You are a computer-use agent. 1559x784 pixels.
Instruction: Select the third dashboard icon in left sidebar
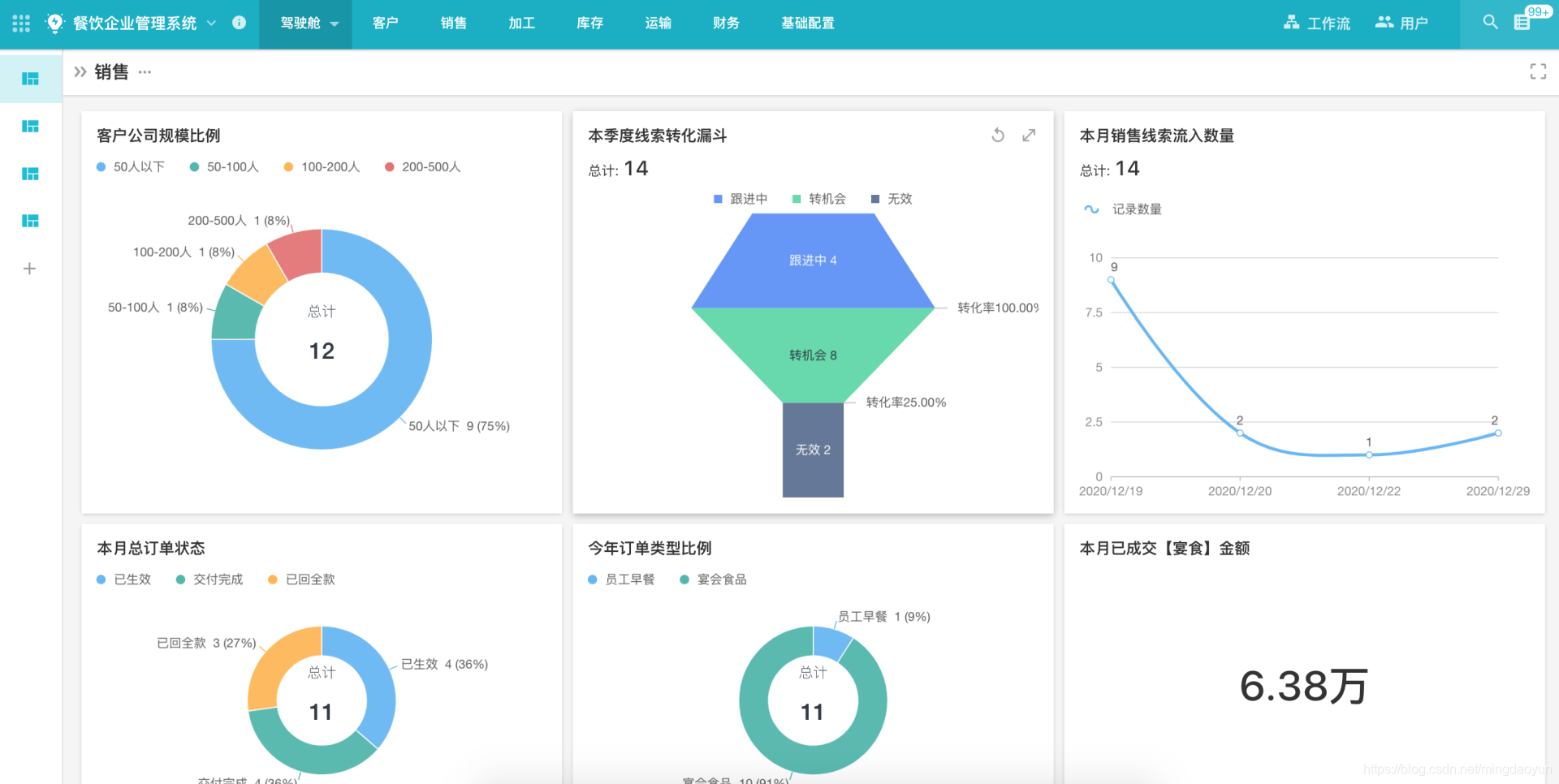[x=30, y=174]
